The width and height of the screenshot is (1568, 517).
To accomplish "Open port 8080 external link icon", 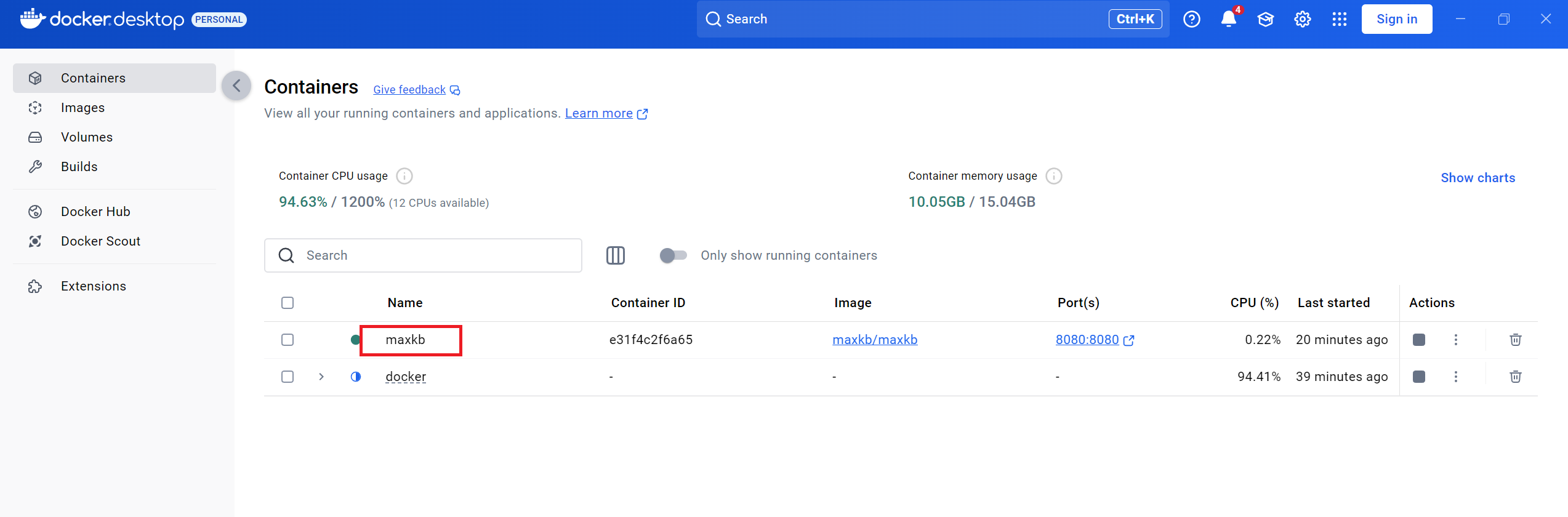I will tap(1128, 340).
